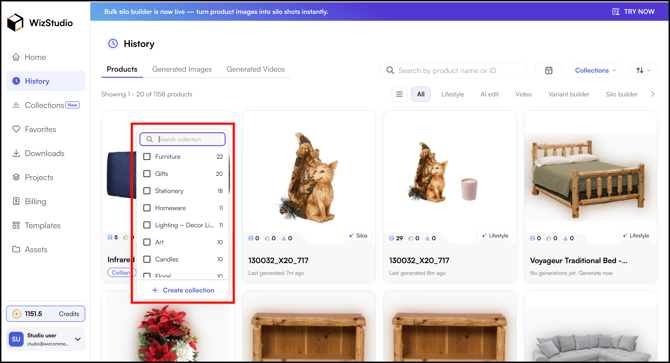Show more filter chips arrow

pos(652,94)
